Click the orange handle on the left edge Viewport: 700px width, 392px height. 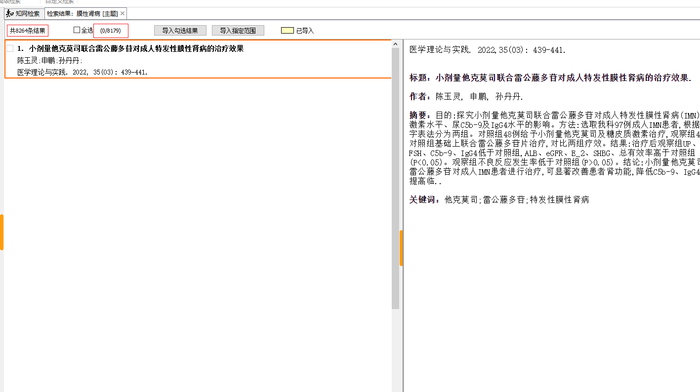point(2,232)
